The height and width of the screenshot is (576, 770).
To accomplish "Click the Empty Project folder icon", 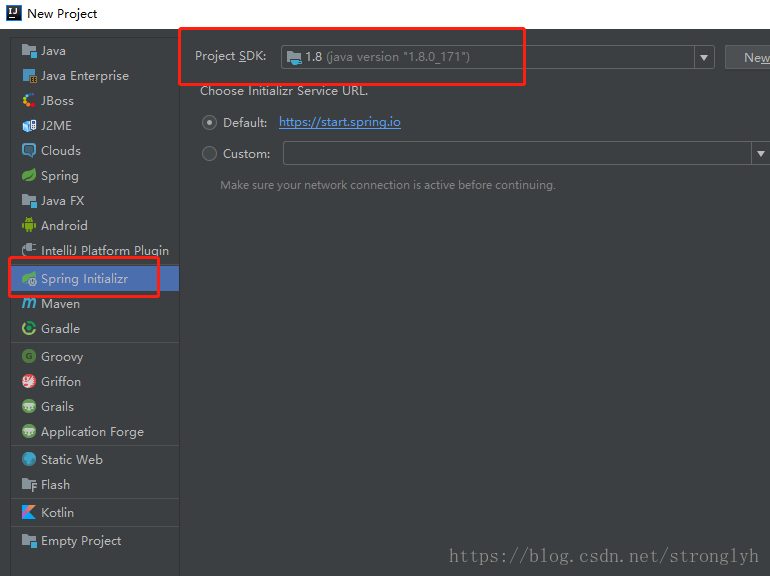I will (x=29, y=541).
